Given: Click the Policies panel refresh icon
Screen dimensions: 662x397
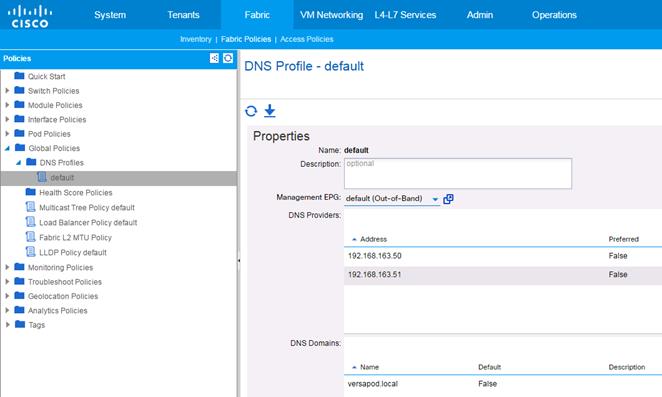Looking at the screenshot, I should point(228,58).
